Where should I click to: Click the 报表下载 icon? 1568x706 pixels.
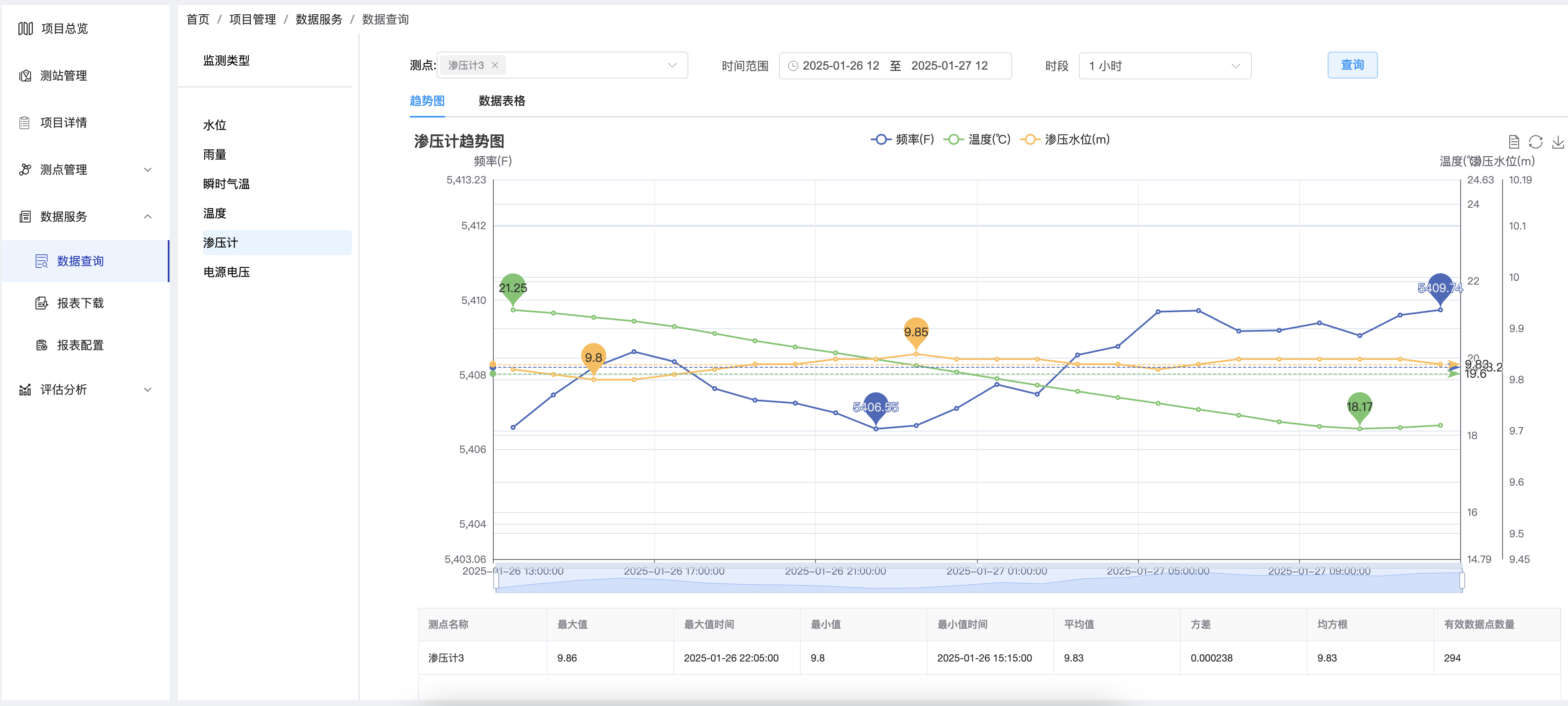point(42,303)
